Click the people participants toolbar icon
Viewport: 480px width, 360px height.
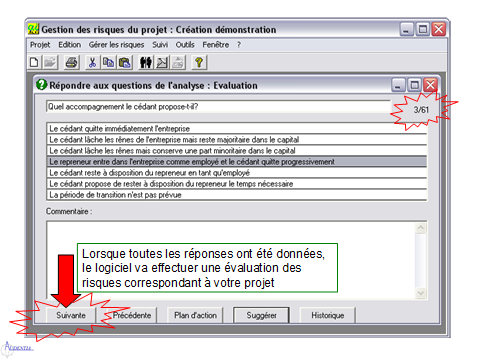146,62
